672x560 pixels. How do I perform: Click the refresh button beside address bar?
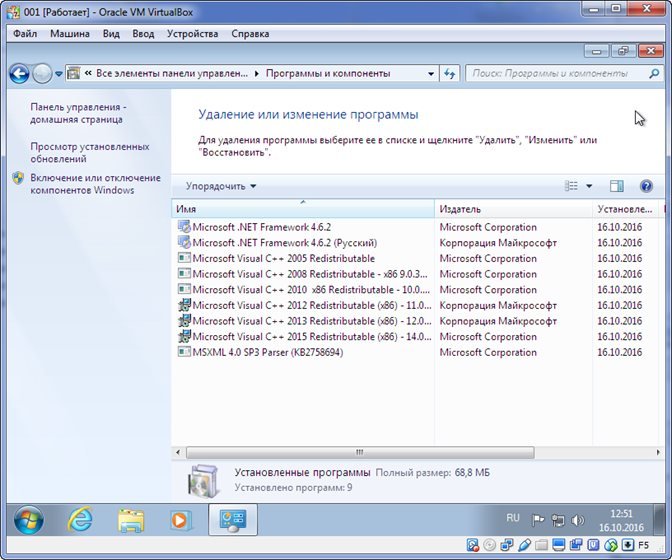click(x=449, y=74)
